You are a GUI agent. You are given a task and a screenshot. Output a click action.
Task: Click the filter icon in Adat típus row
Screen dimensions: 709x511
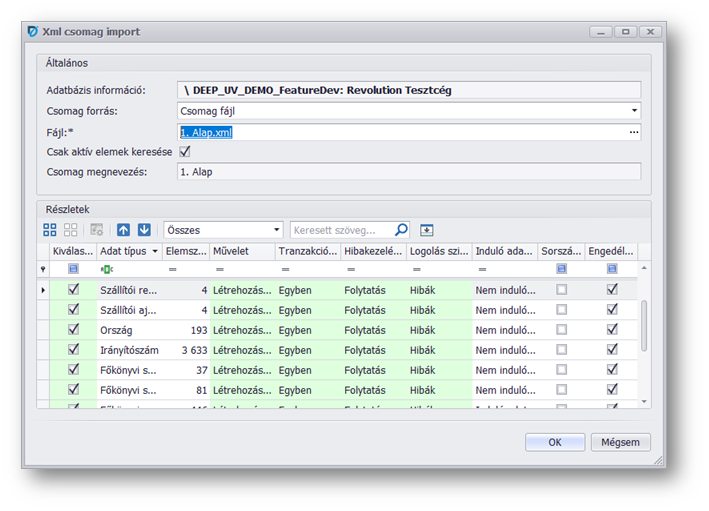(x=106, y=269)
